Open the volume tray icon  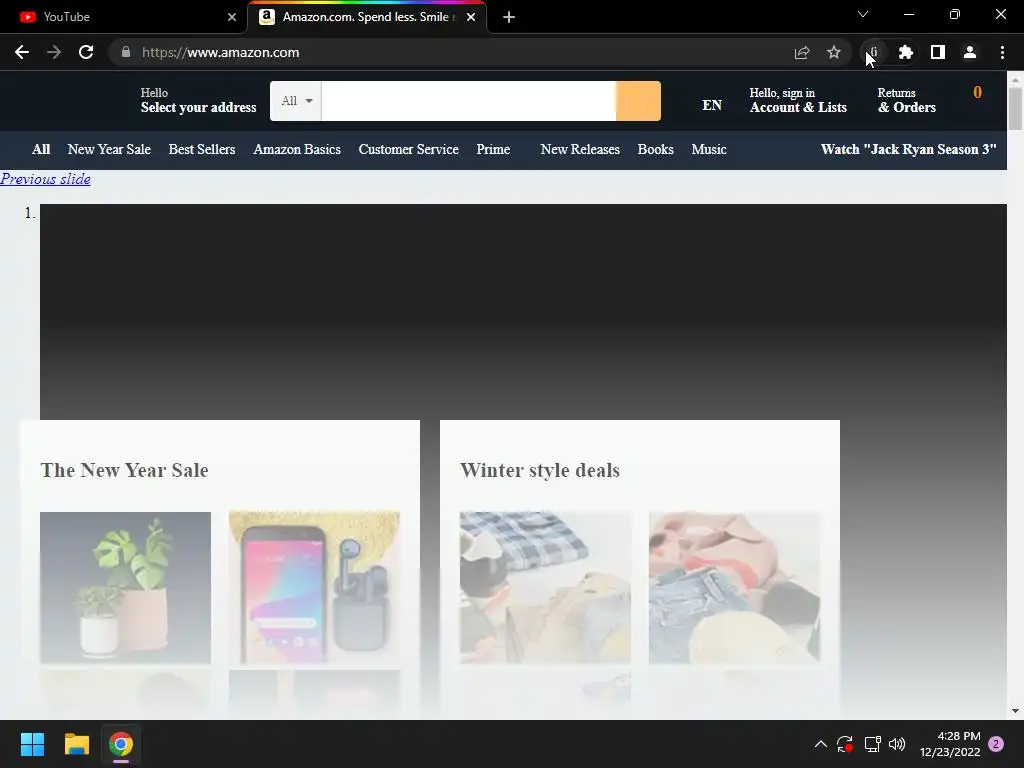(897, 744)
